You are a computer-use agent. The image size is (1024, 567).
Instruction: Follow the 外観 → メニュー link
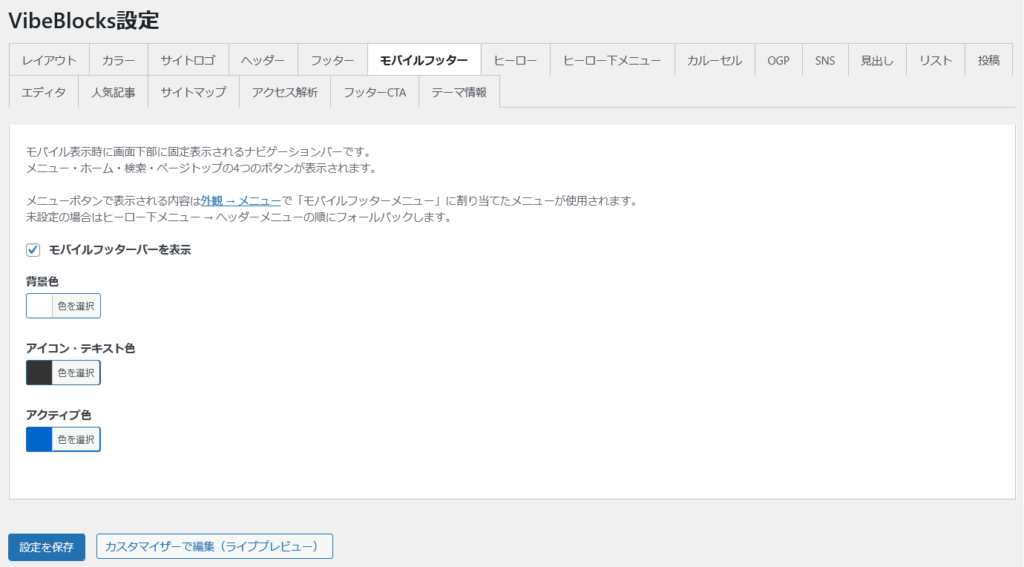(x=240, y=201)
